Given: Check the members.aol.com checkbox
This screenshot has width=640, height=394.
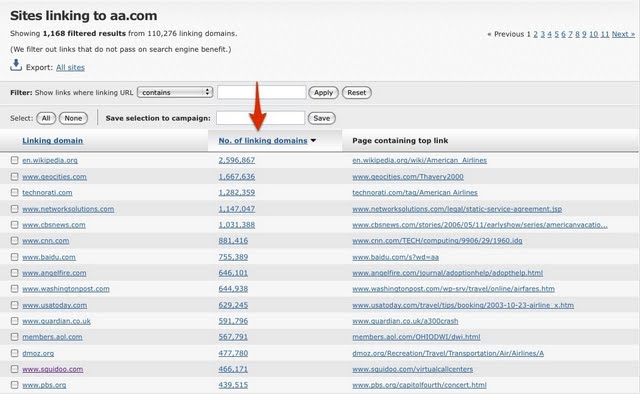Looking at the screenshot, I should (15, 337).
